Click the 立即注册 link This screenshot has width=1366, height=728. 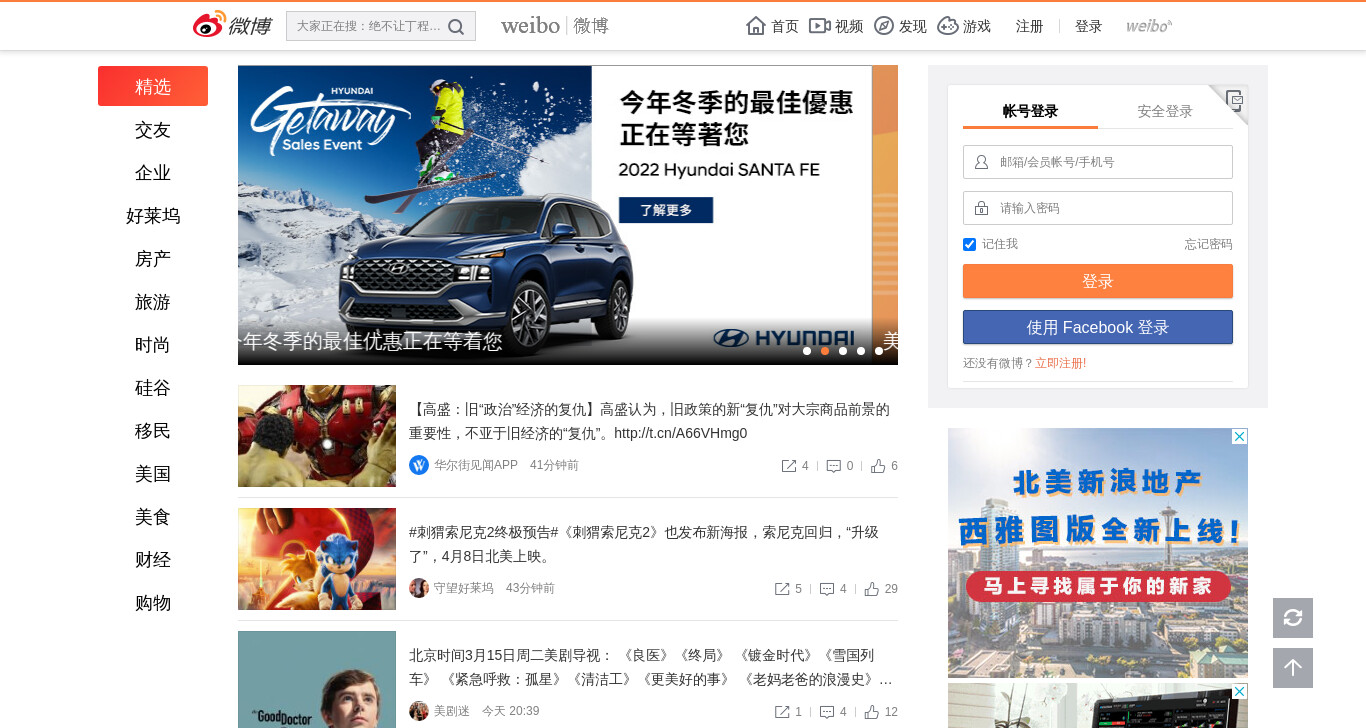(1061, 363)
